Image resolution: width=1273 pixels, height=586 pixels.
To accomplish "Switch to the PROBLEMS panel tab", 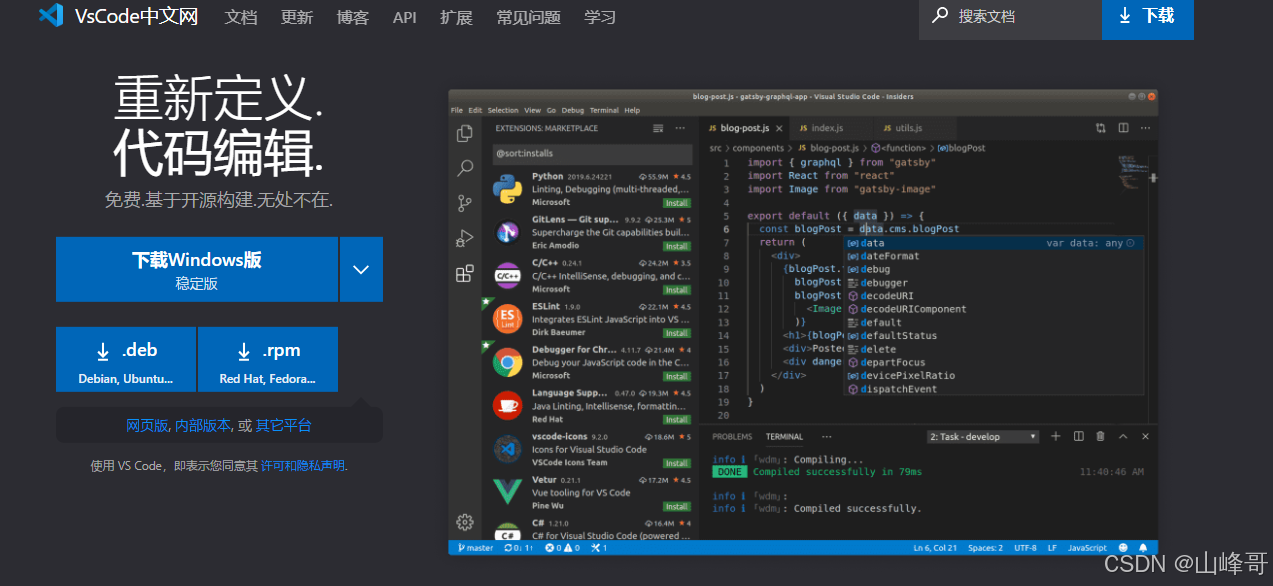I will [732, 437].
